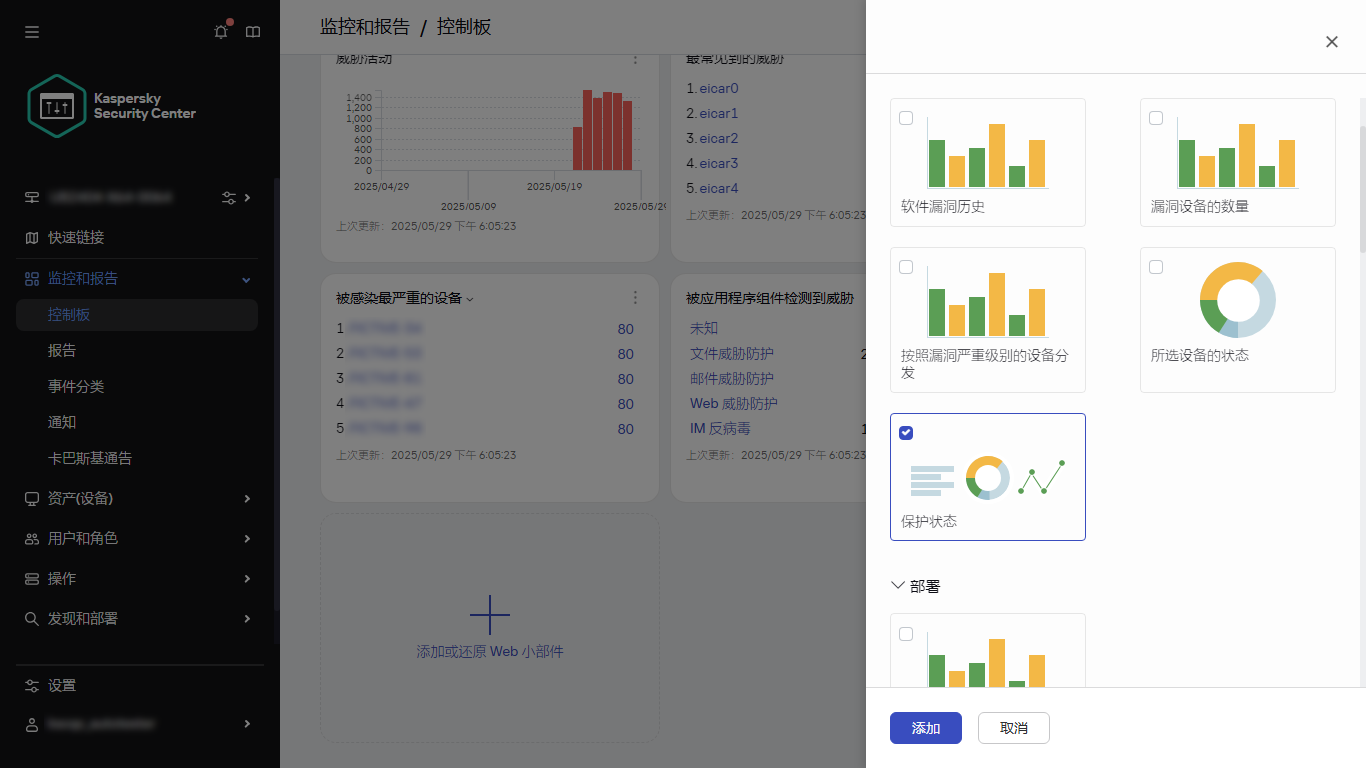Image resolution: width=1366 pixels, height=768 pixels.
Task: Collapse the 监控和报告 sidebar section
Action: [245, 279]
